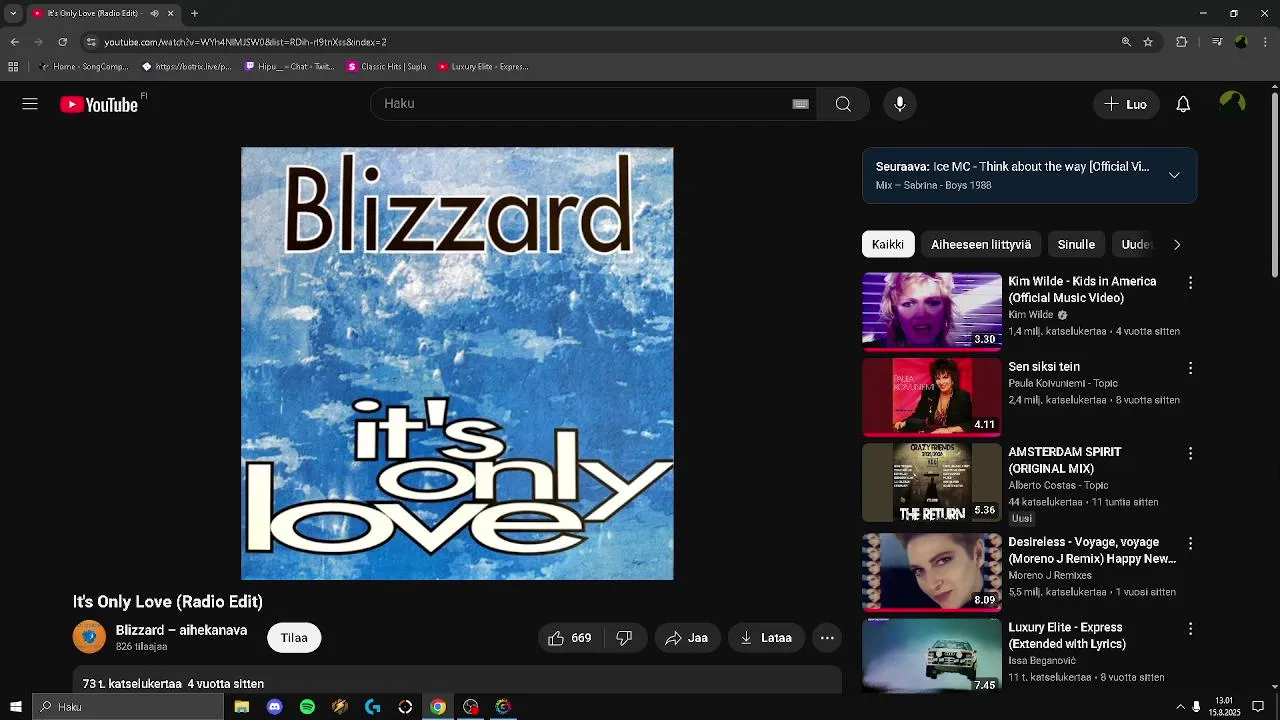
Task: Show more filter chips with right arrow
Action: [1177, 244]
